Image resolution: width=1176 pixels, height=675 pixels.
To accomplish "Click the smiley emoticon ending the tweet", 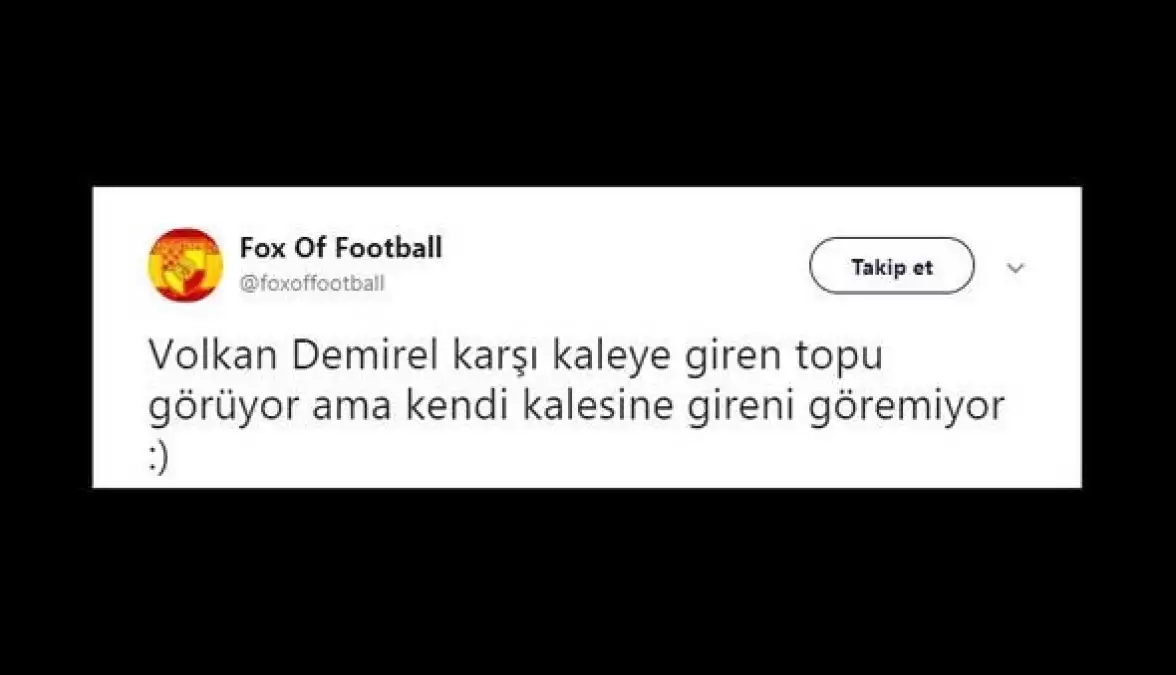I will (159, 460).
